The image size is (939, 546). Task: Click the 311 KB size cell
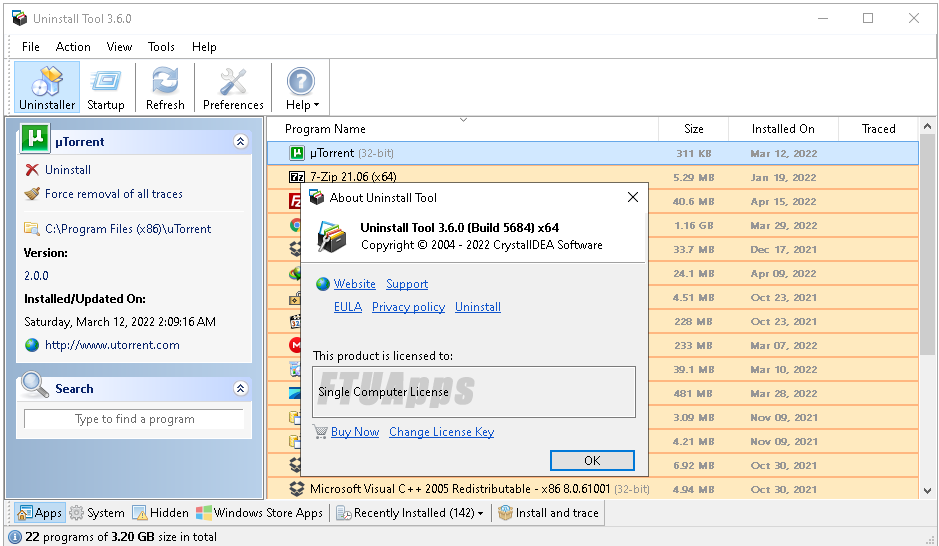tap(693, 153)
